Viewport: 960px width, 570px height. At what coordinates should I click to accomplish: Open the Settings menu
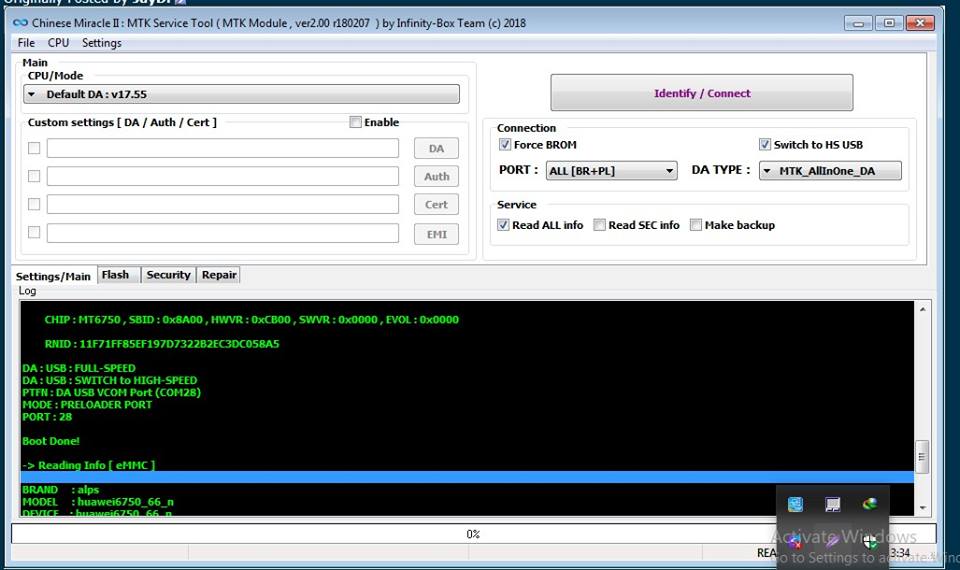102,43
